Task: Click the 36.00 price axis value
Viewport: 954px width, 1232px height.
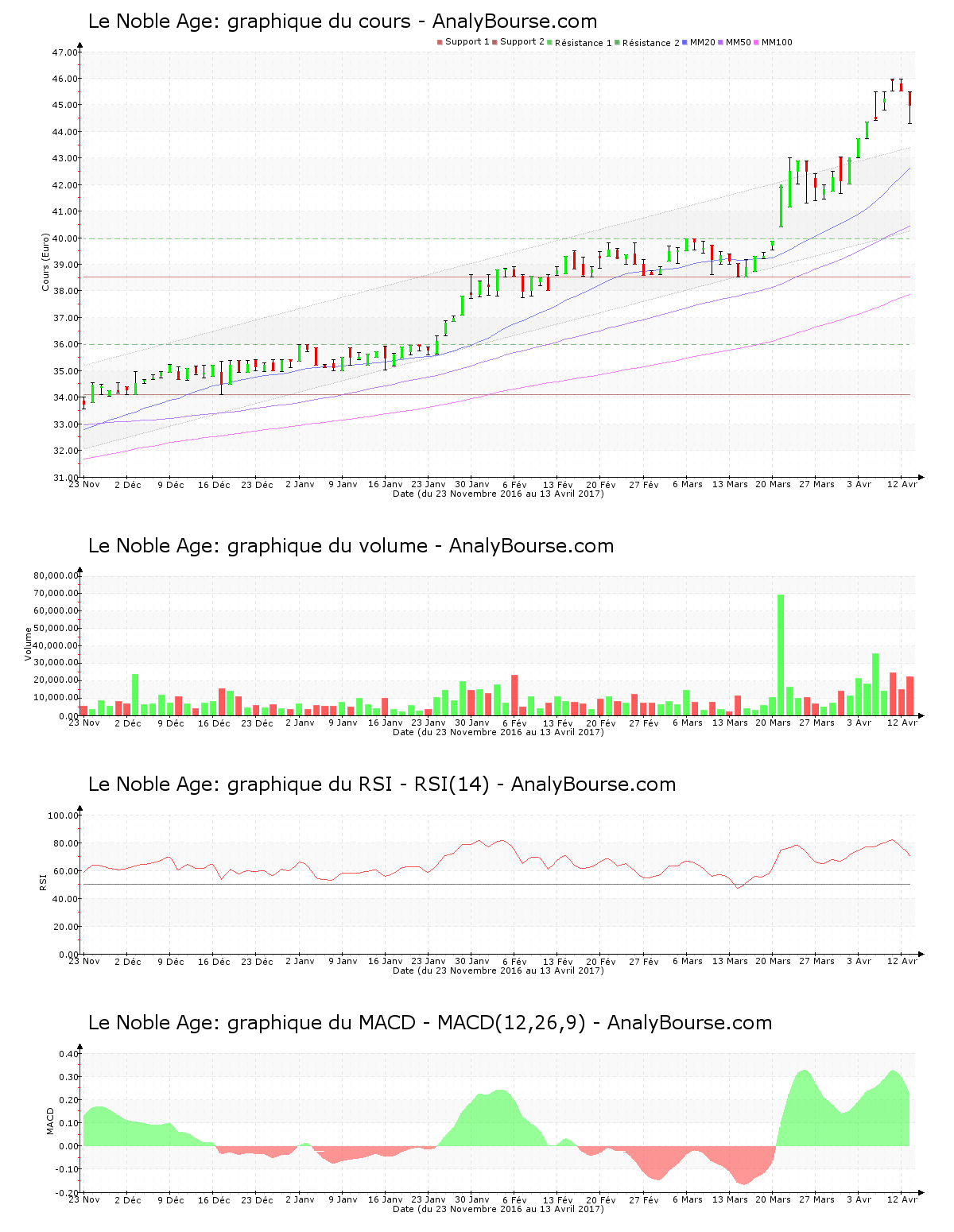Action: pyautogui.click(x=65, y=345)
